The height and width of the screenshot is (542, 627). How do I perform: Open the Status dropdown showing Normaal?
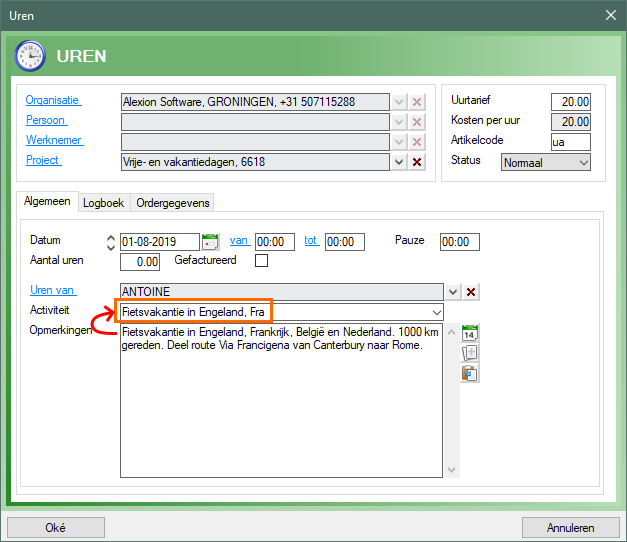pyautogui.click(x=546, y=162)
